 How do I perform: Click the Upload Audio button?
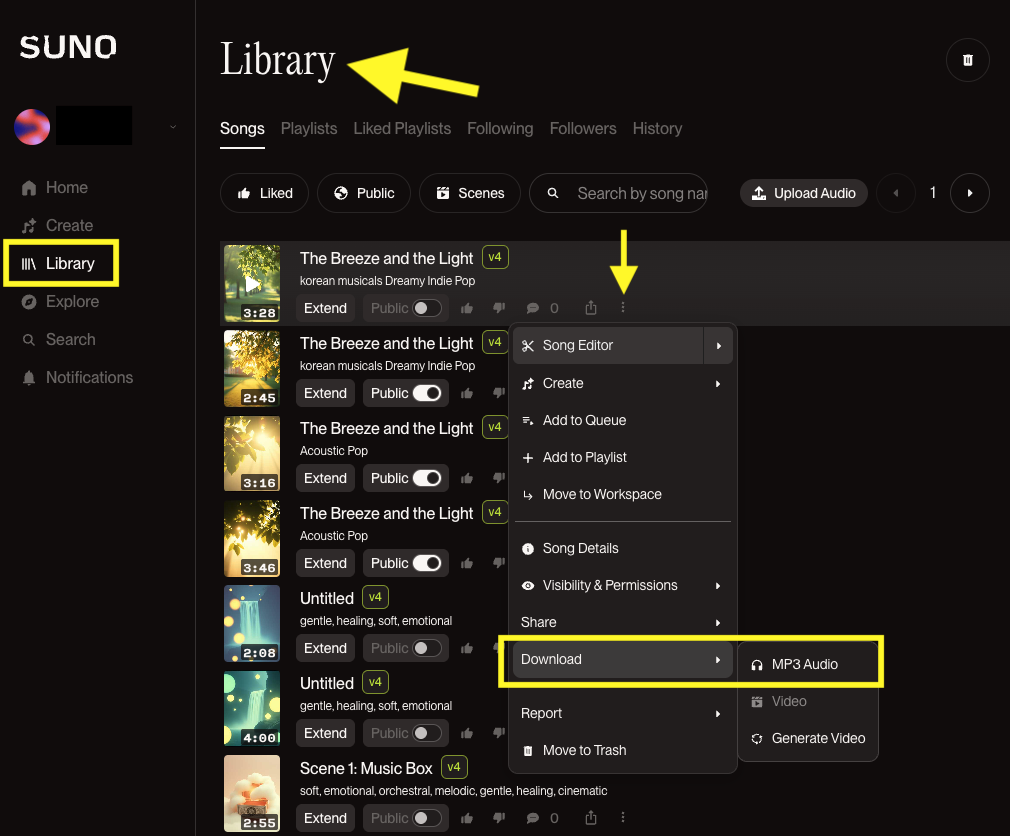(x=804, y=193)
